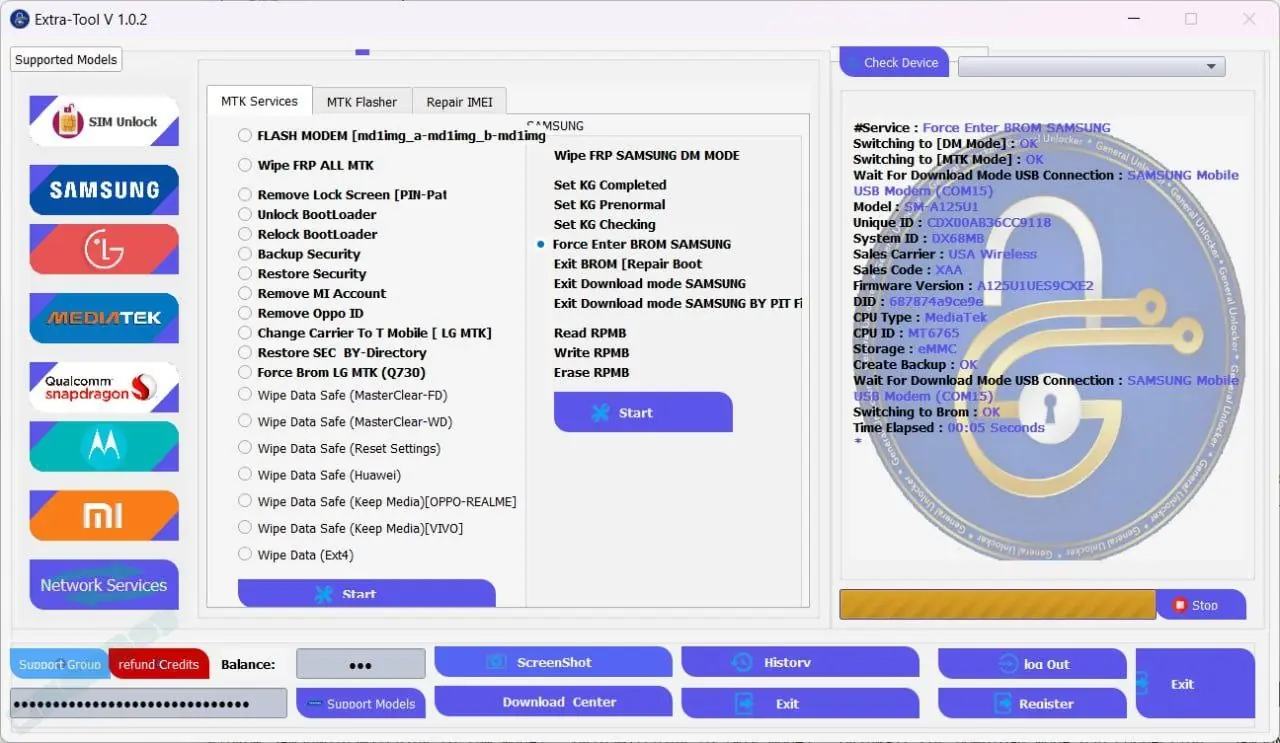Screen dimensions: 1280x743
Task: Select the Samsung brand logo
Action: (x=104, y=190)
